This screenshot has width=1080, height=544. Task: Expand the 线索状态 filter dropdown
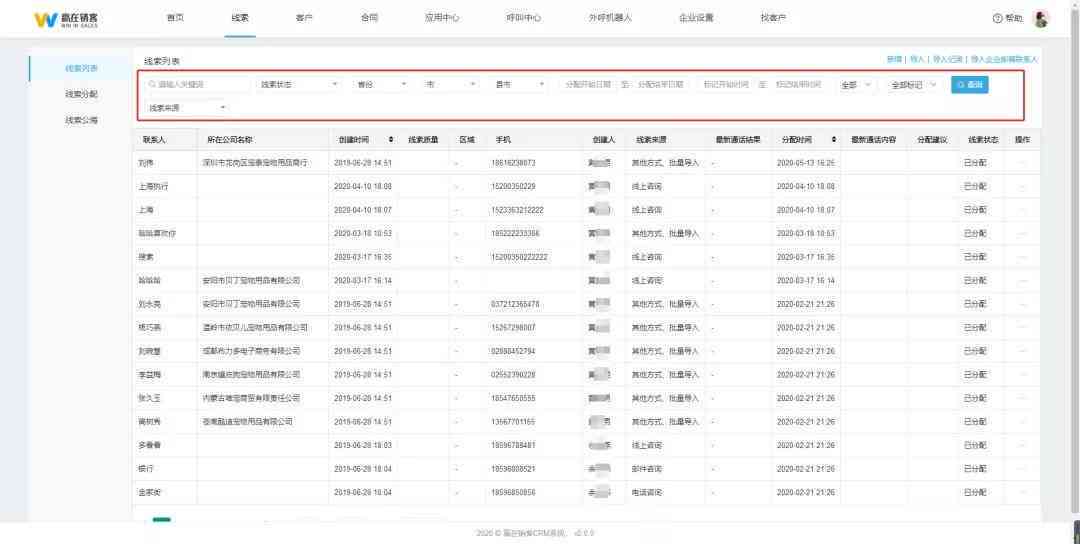click(x=299, y=85)
